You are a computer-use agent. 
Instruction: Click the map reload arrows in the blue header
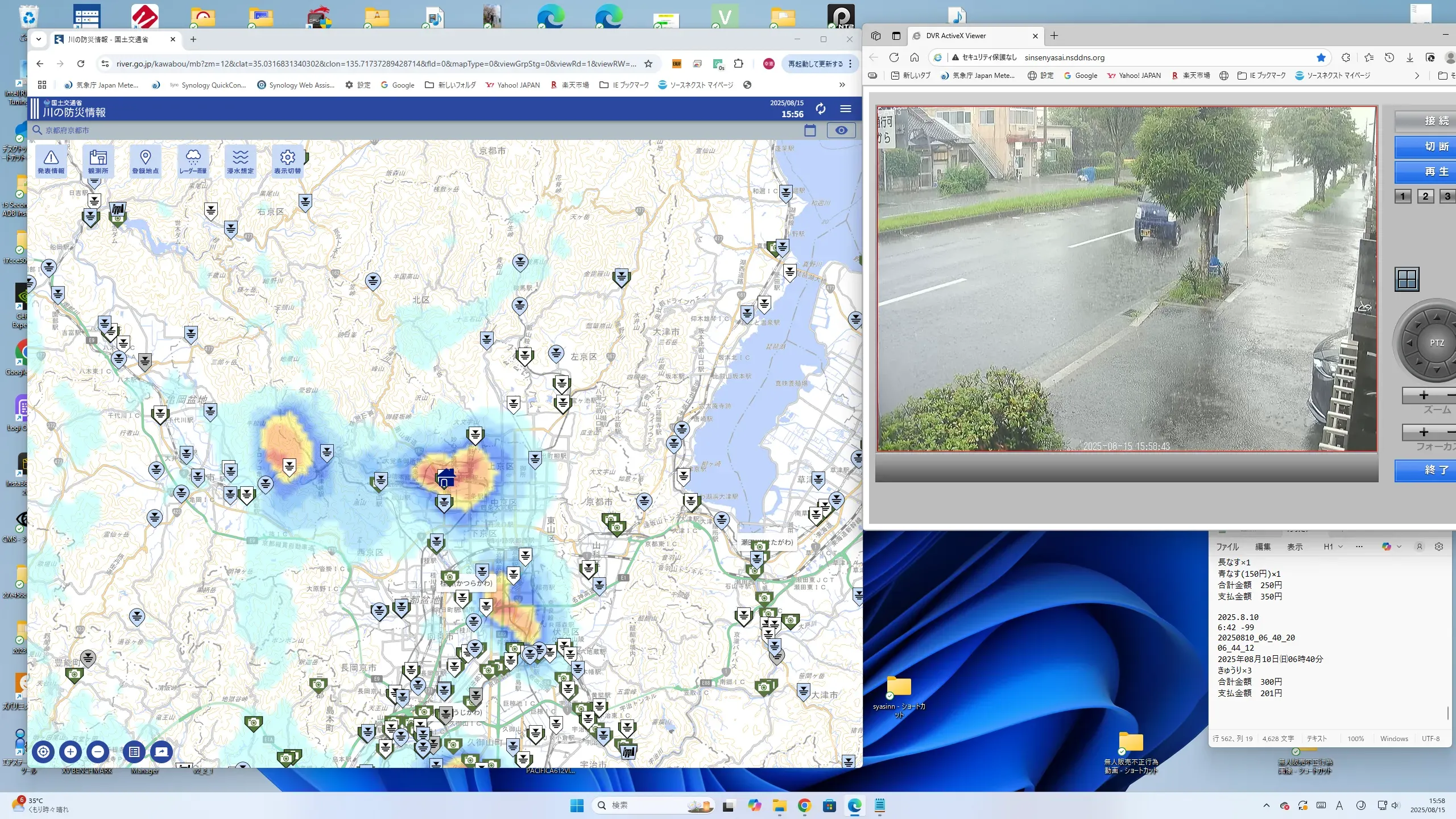point(820,109)
